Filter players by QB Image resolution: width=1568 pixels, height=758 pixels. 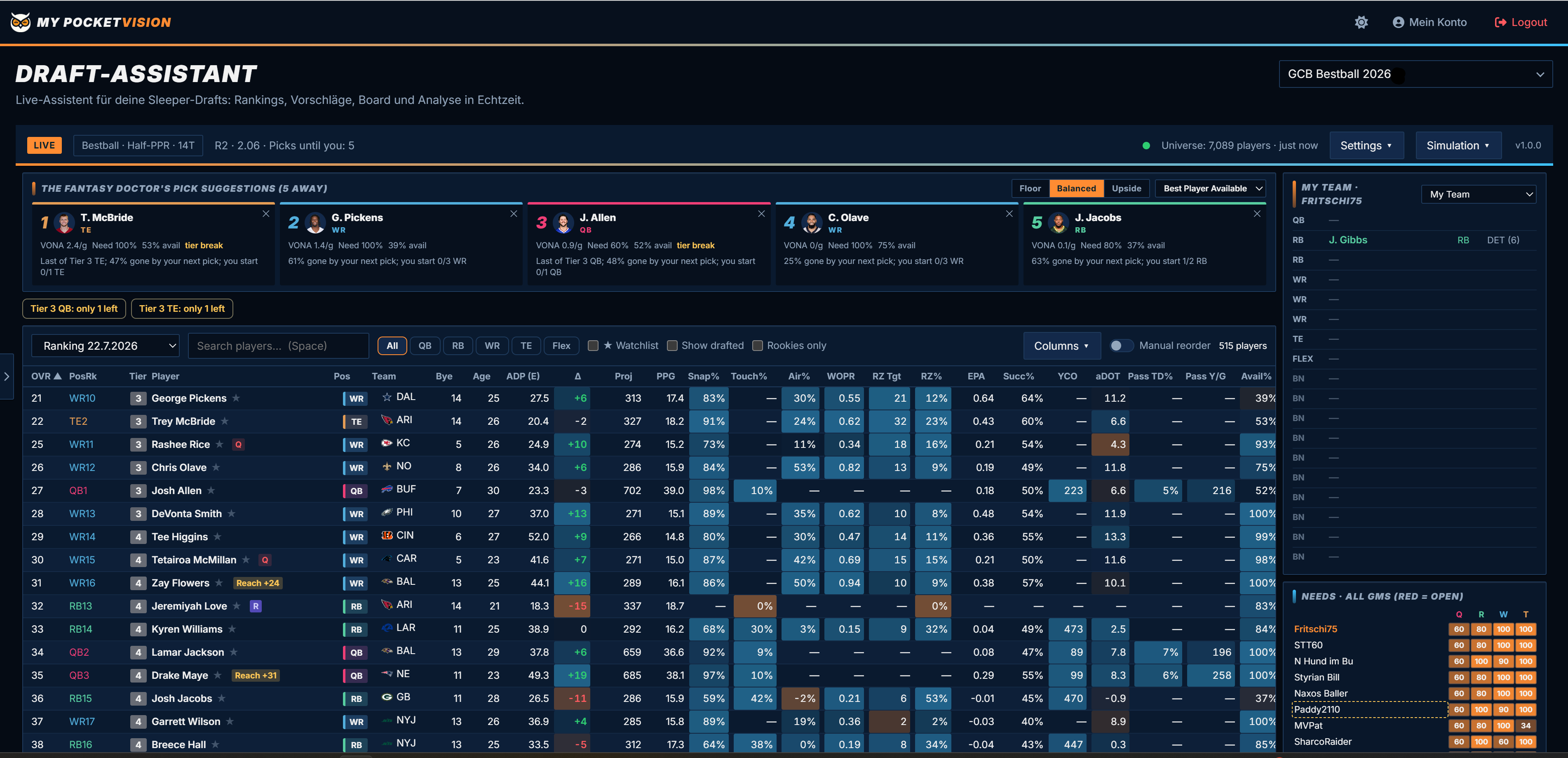pos(424,346)
